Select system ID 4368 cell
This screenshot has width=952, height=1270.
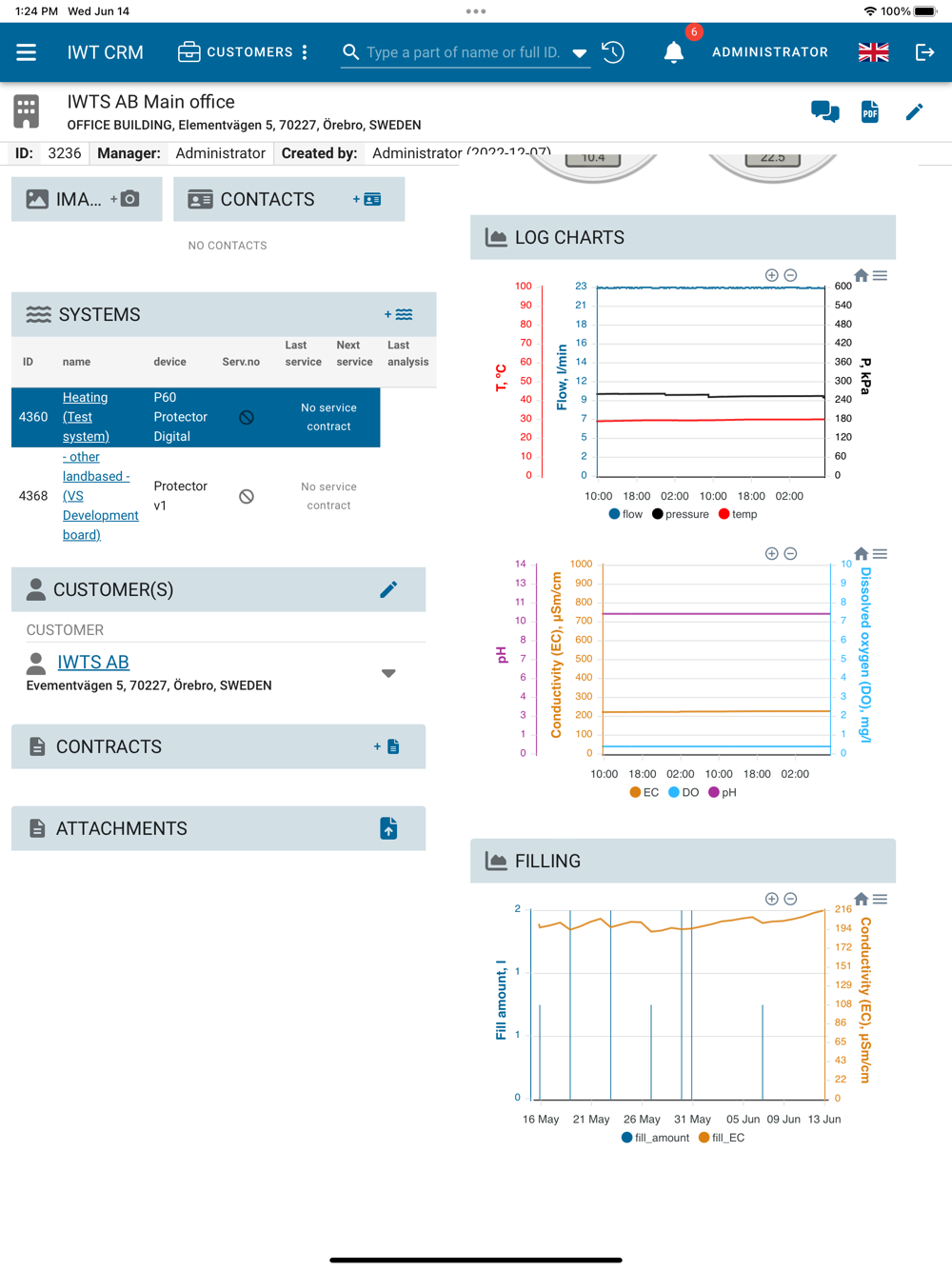(x=33, y=496)
